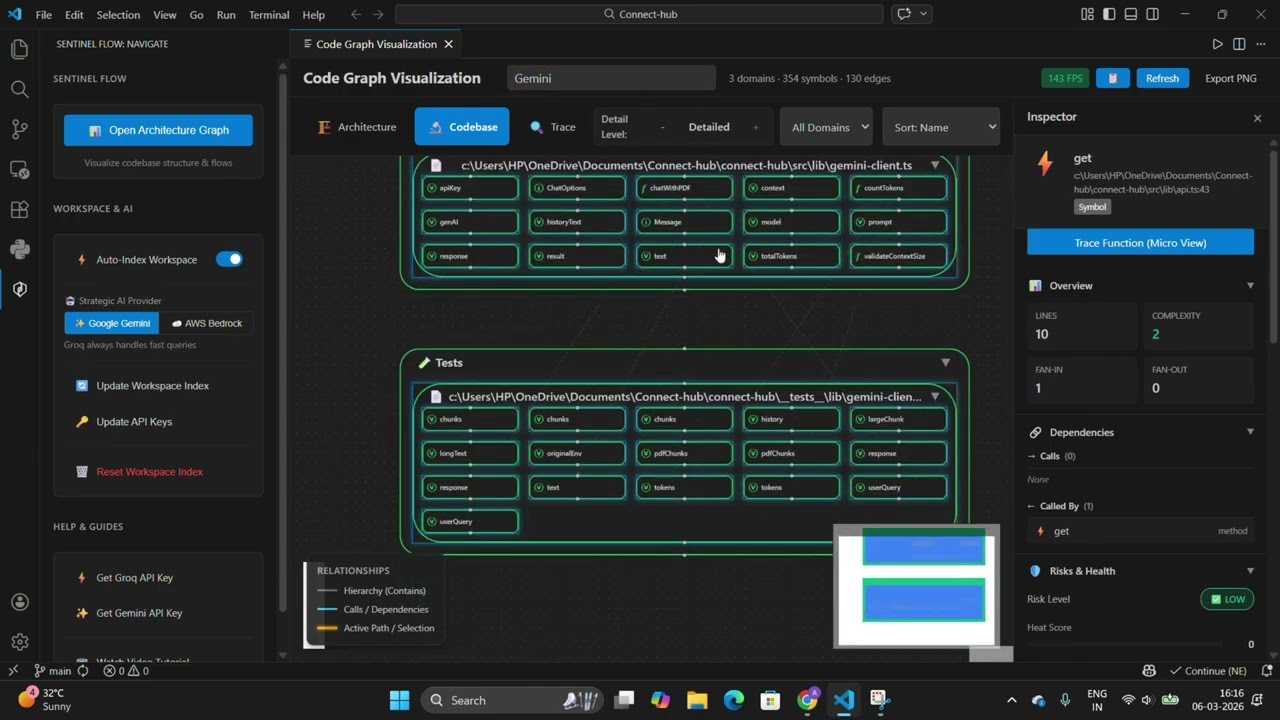Increase the detail level with plus
Screen dimensions: 1280x720
coord(755,127)
